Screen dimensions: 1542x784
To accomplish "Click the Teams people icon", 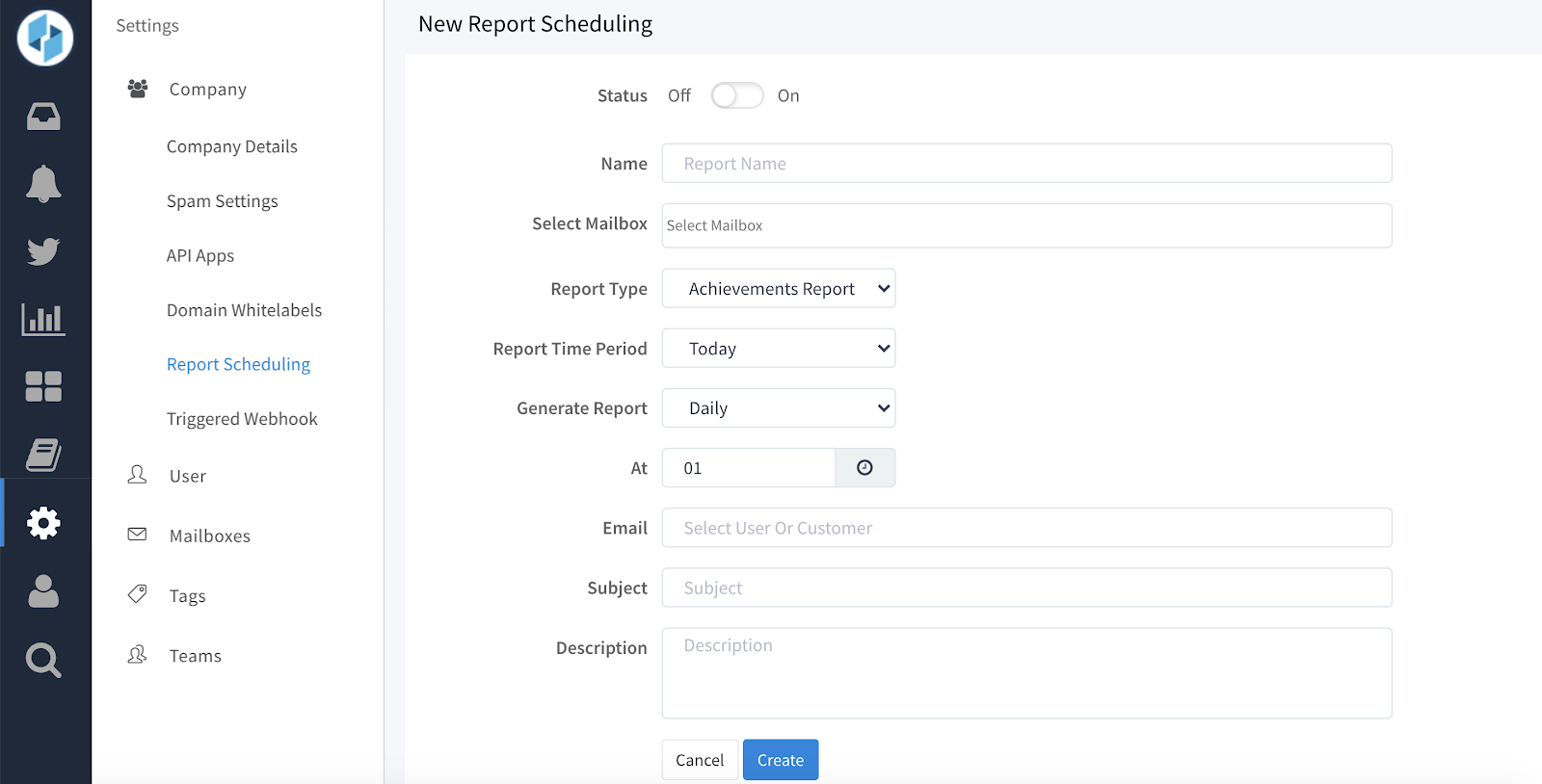I will click(138, 655).
